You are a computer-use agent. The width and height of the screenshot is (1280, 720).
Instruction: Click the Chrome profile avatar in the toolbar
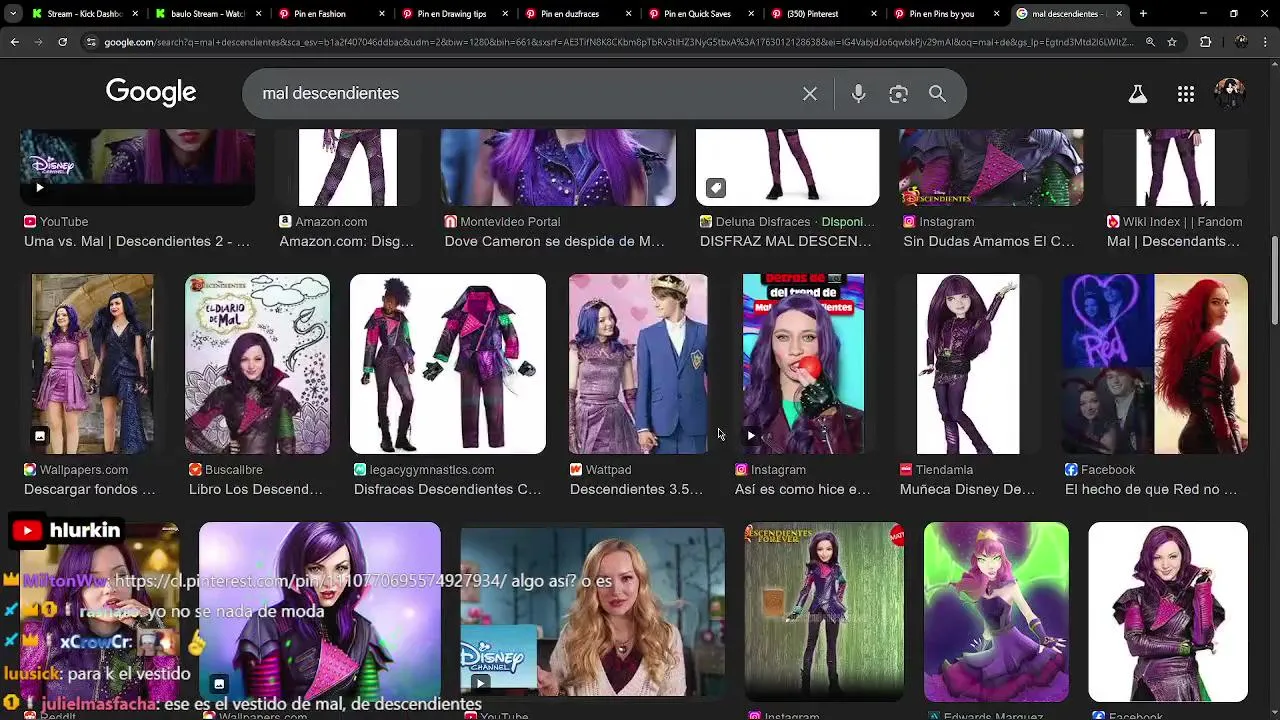tap(1241, 42)
